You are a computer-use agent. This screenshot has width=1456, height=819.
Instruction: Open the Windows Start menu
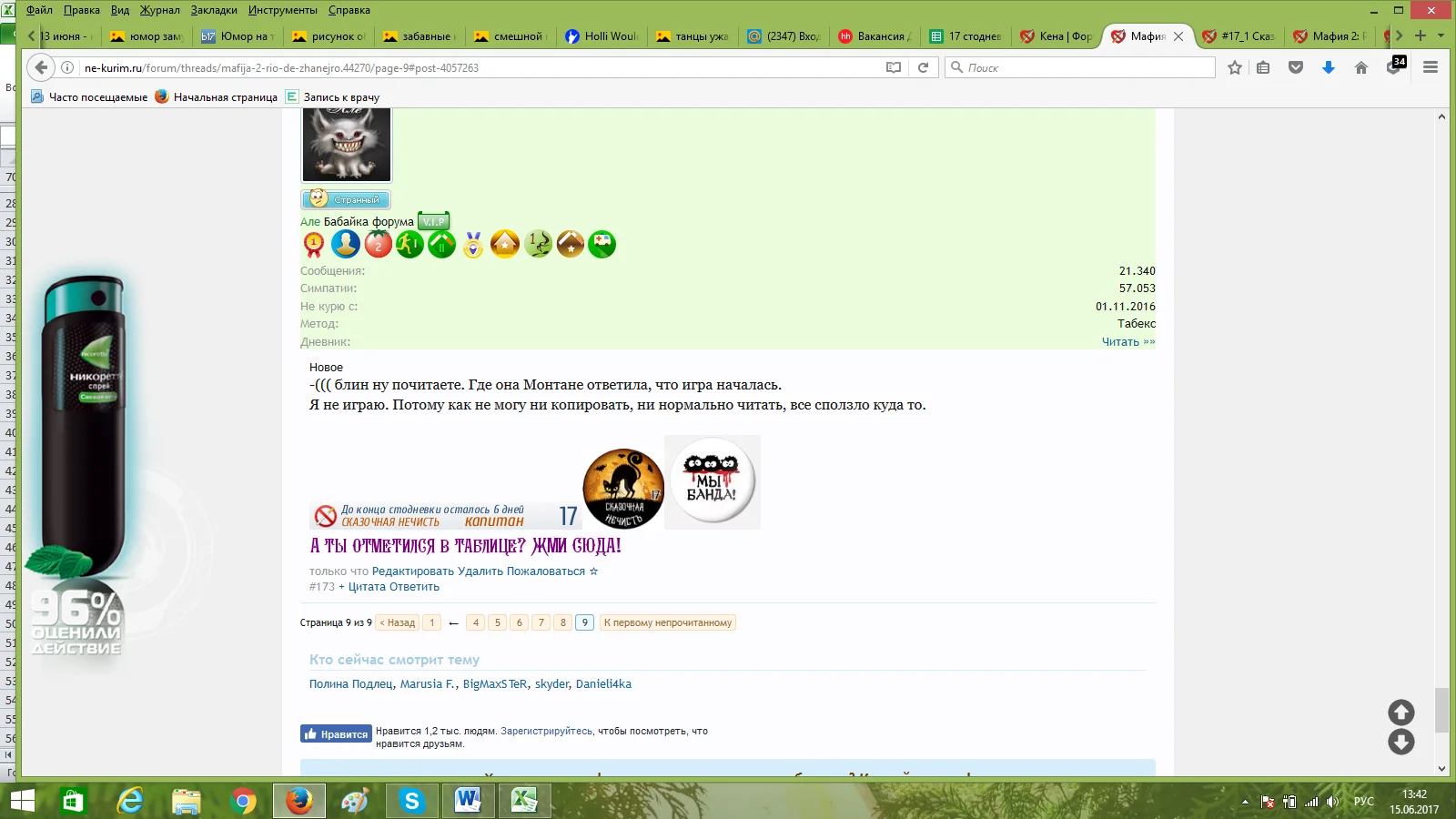[x=22, y=801]
